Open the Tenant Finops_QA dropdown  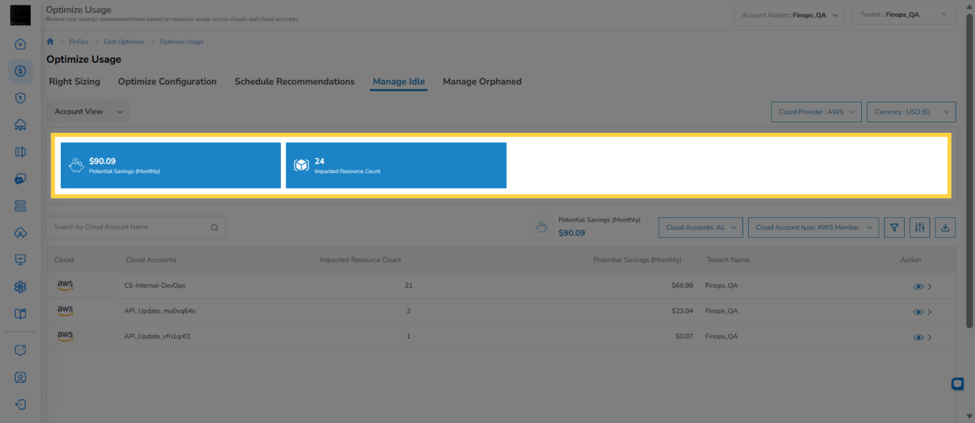[x=903, y=14]
